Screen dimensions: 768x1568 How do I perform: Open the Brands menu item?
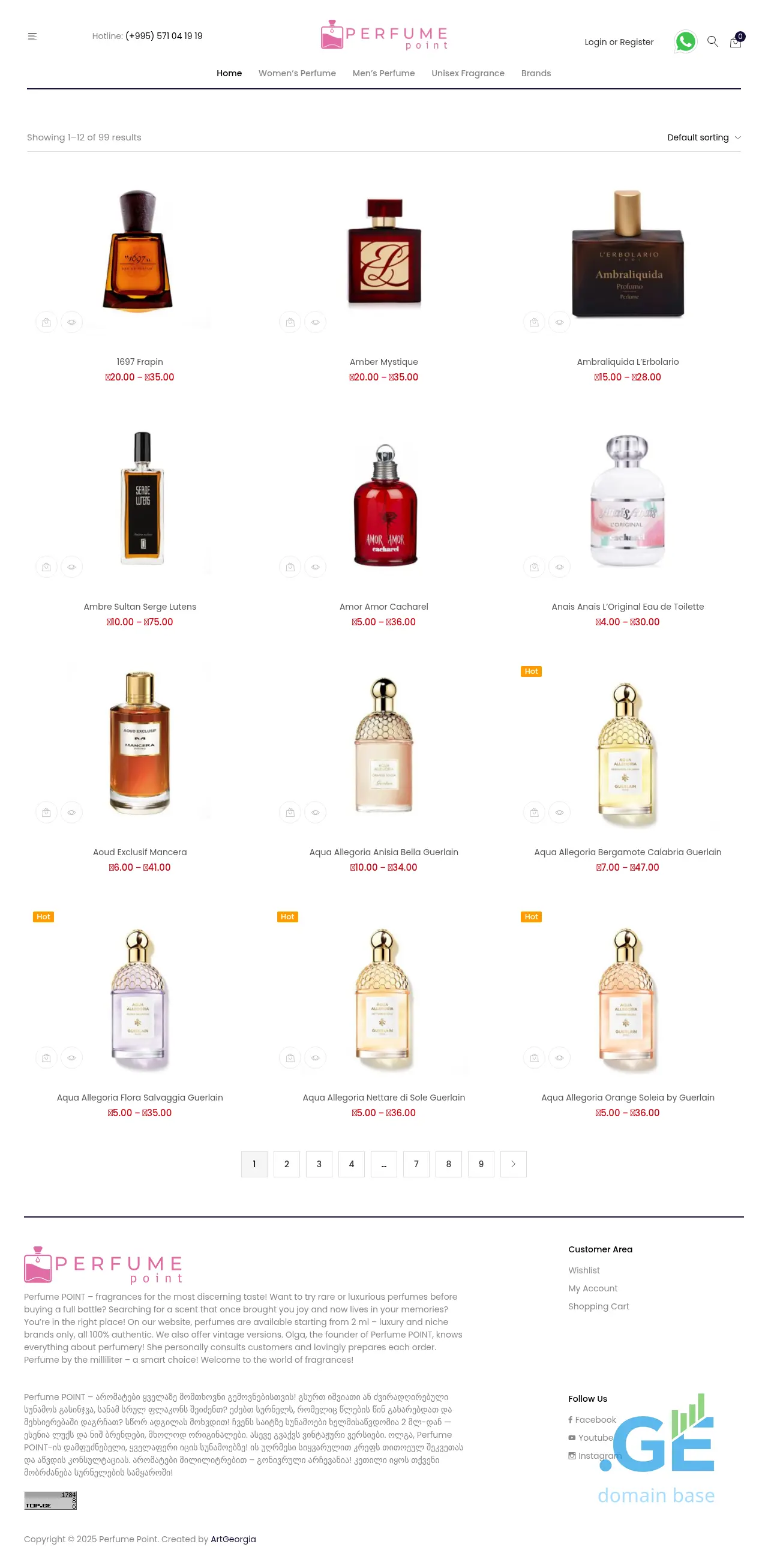tap(536, 73)
